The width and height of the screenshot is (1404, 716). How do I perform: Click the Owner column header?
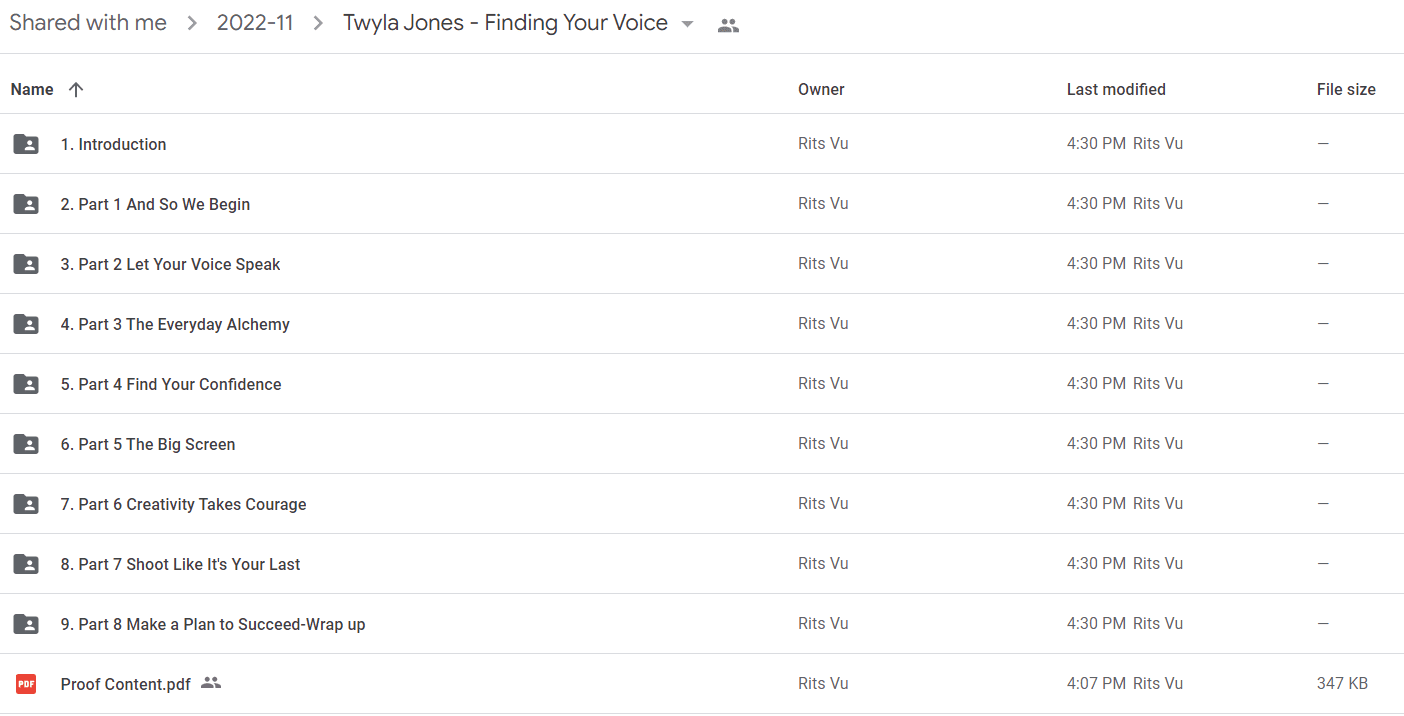coord(821,89)
